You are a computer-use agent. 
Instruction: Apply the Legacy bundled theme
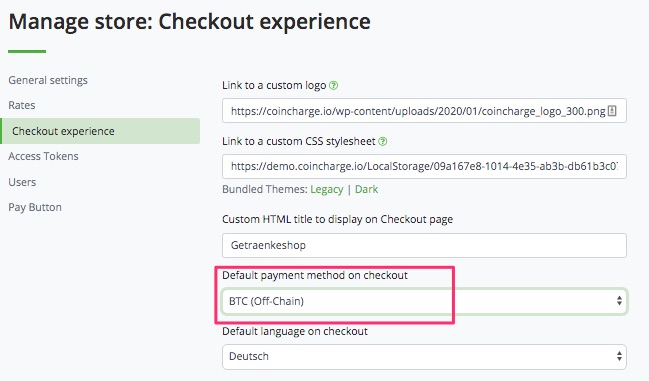coord(327,189)
